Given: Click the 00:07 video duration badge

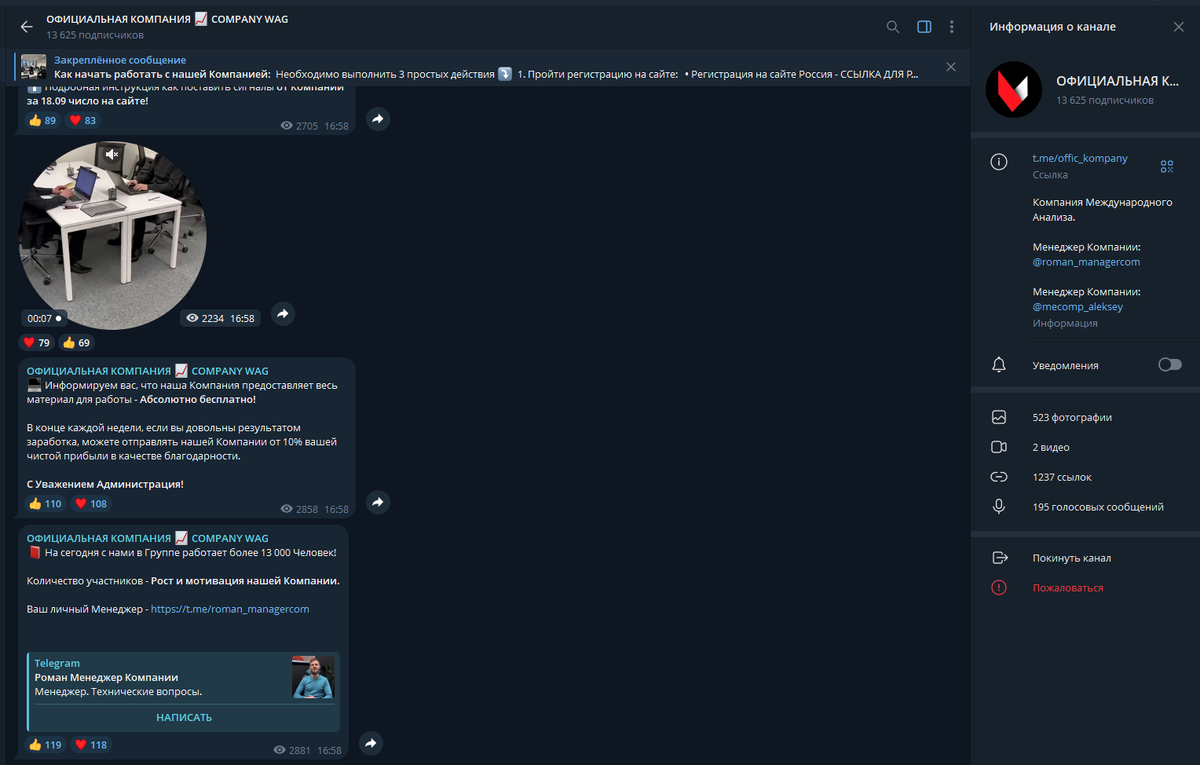Looking at the screenshot, I should [x=44, y=318].
